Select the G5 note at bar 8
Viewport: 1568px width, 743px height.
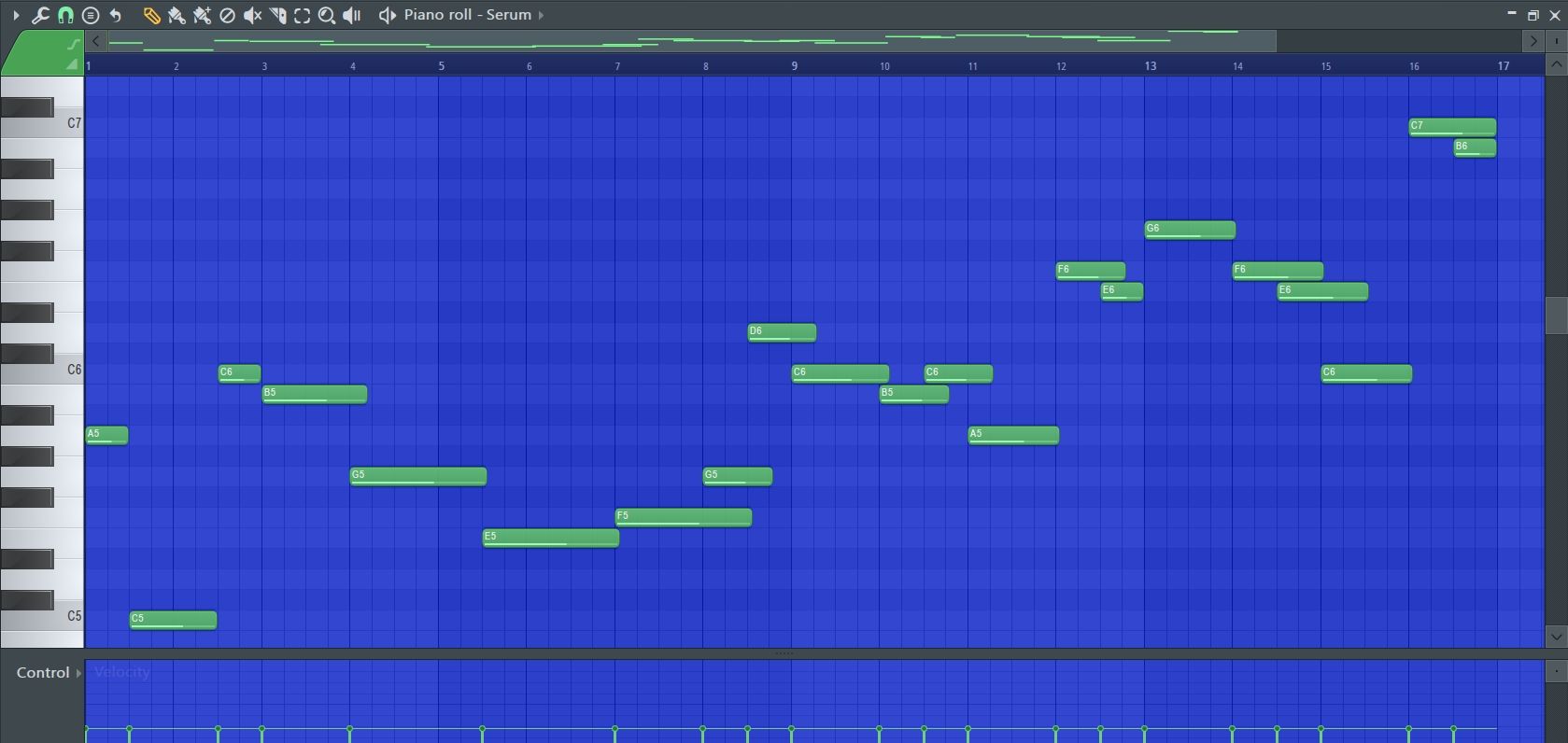point(737,476)
